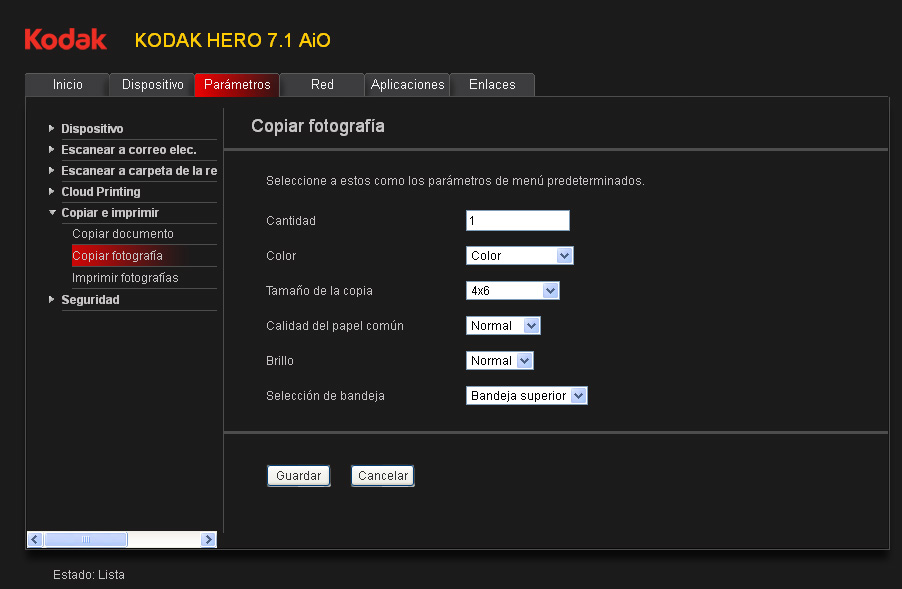The width and height of the screenshot is (902, 589).
Task: Click the 'Tamaño de la copia' label
Action: (319, 291)
